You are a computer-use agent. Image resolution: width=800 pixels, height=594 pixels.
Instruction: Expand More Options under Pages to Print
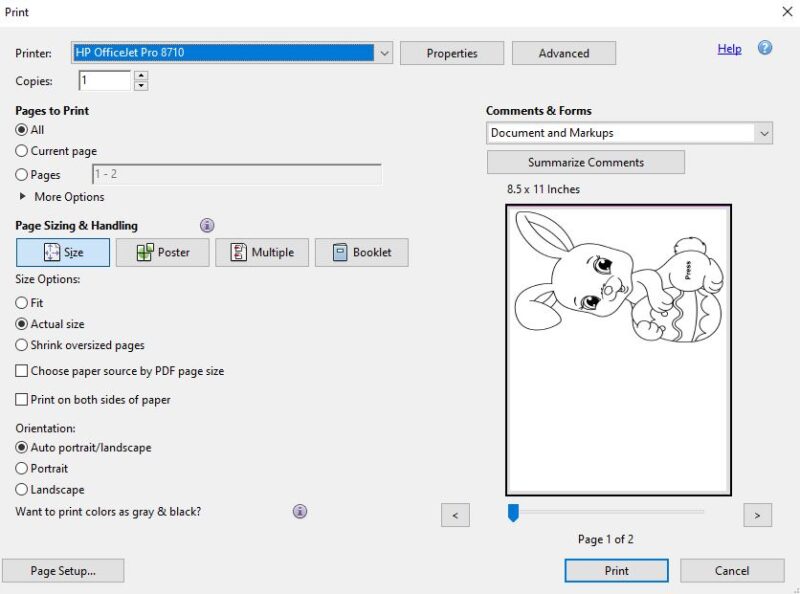pos(24,197)
